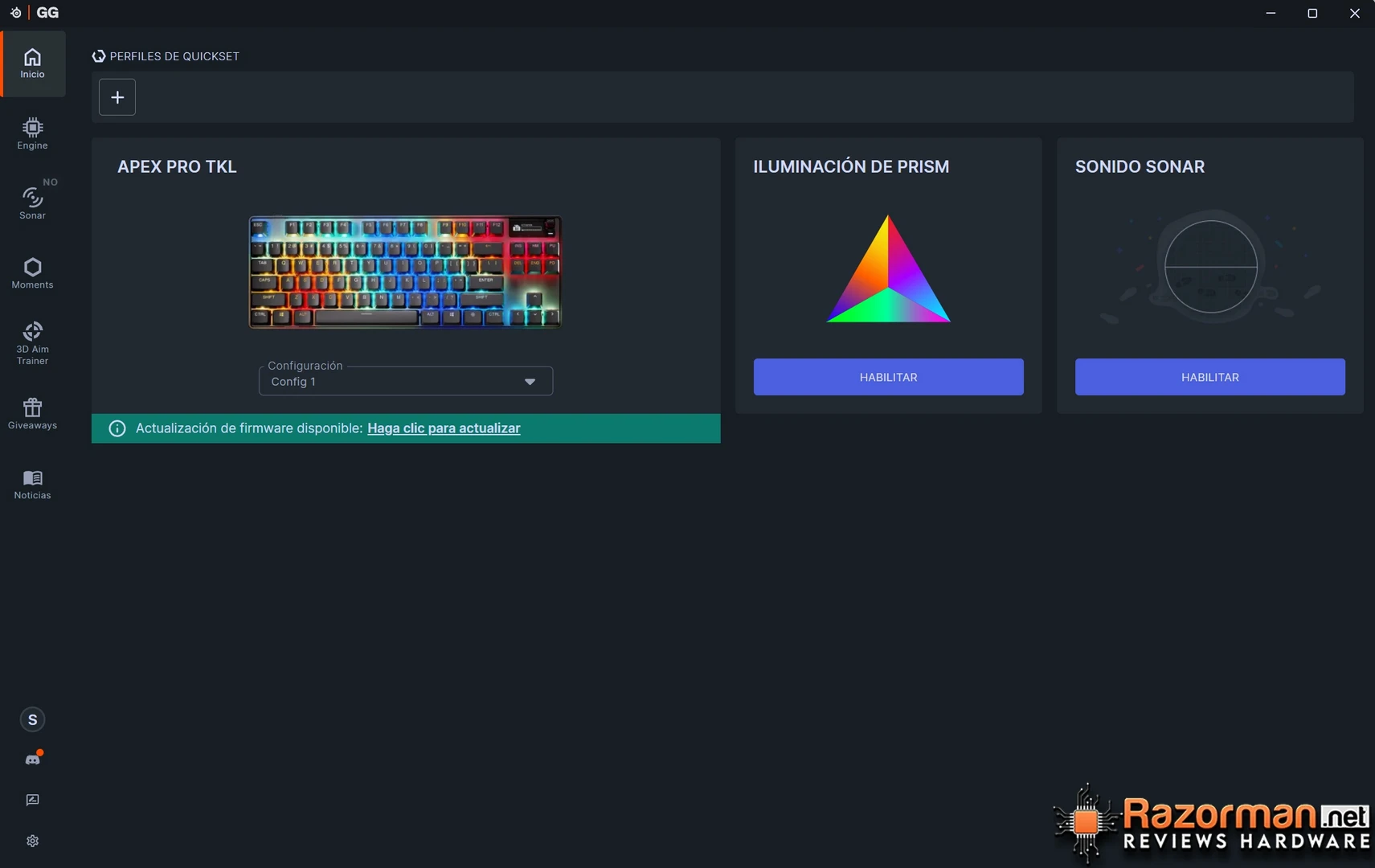1375x868 pixels.
Task: Open the Moments clips section
Action: coord(33,273)
